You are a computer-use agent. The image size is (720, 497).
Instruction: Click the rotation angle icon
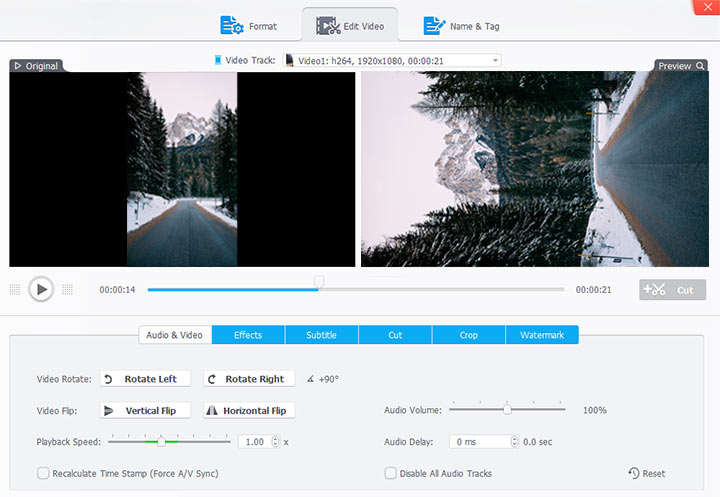[311, 379]
